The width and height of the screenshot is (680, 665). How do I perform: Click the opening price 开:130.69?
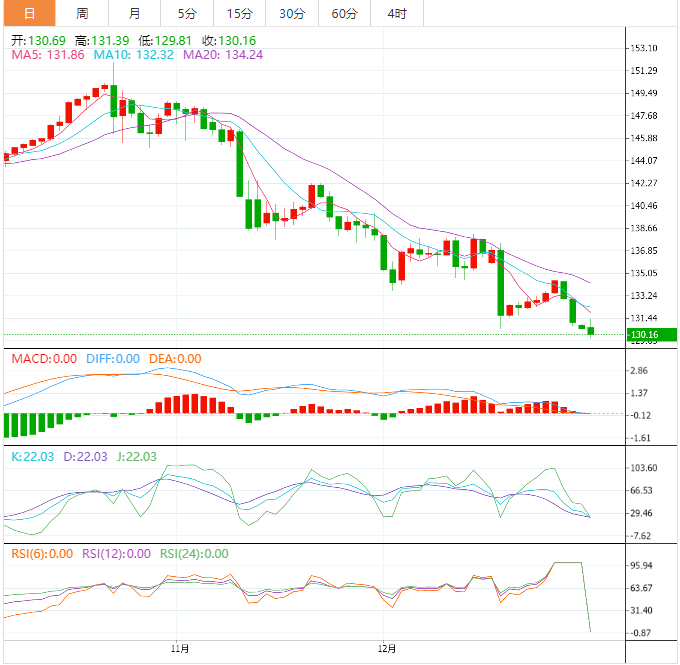click(38, 41)
